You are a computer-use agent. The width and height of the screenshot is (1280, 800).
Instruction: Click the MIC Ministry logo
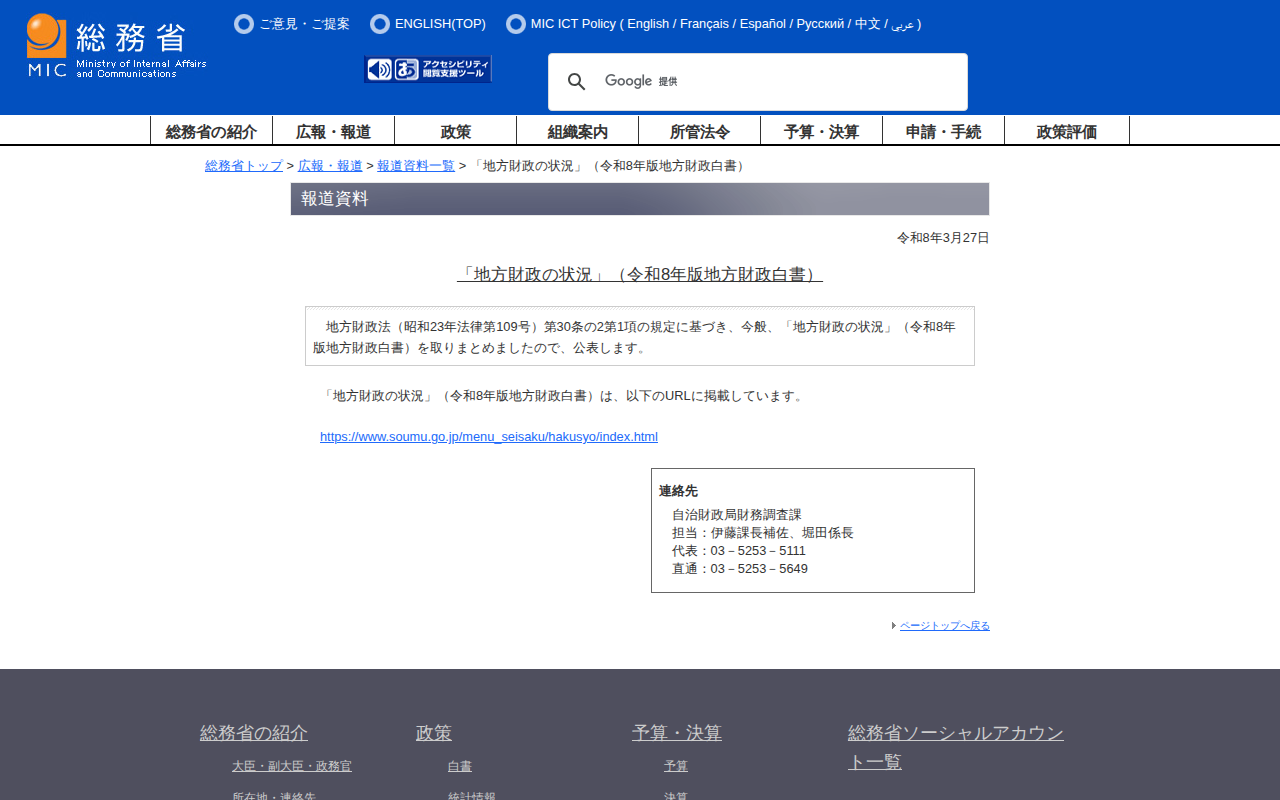click(116, 46)
